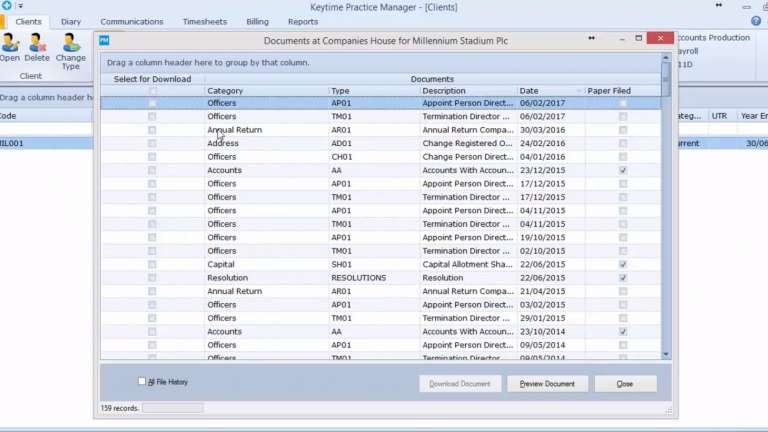Click the Select for Download band header
Viewport: 768px width, 432px height.
click(x=152, y=79)
